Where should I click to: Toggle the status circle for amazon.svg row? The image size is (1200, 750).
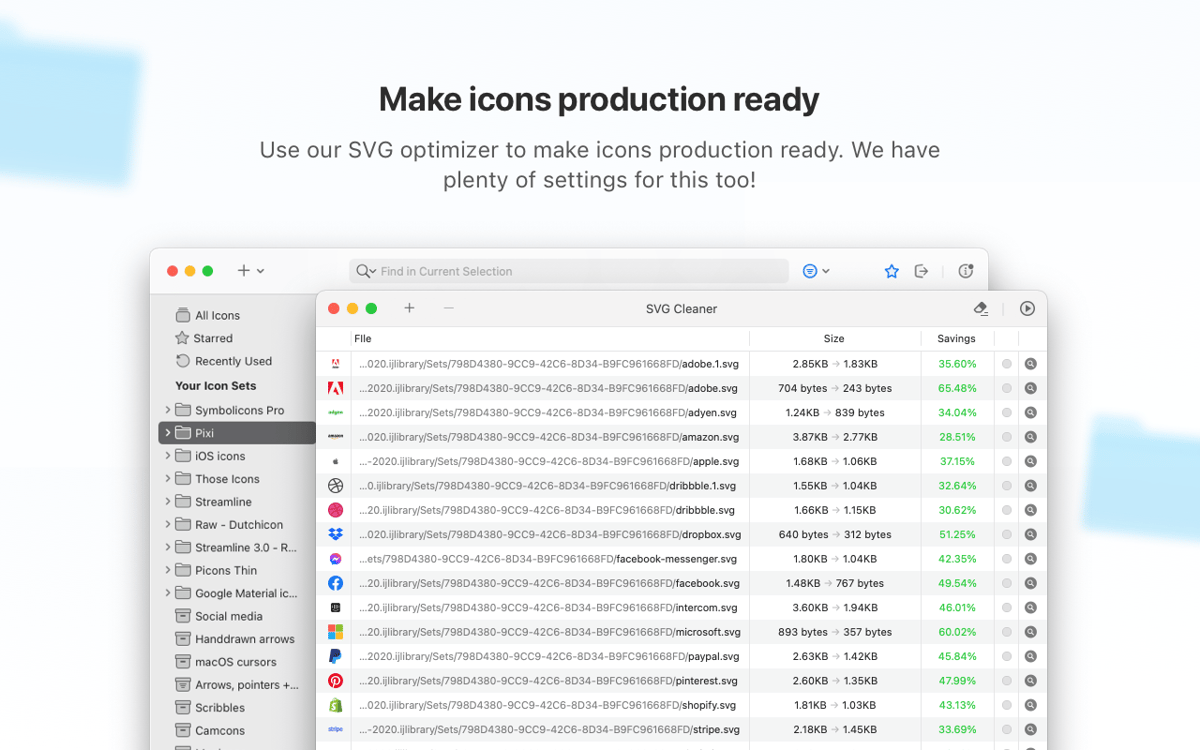pyautogui.click(x=1007, y=437)
